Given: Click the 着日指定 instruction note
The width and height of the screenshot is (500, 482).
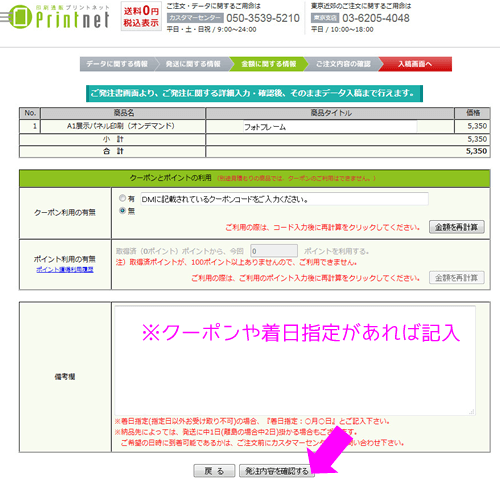Looking at the screenshot, I should pyautogui.click(x=252, y=421).
